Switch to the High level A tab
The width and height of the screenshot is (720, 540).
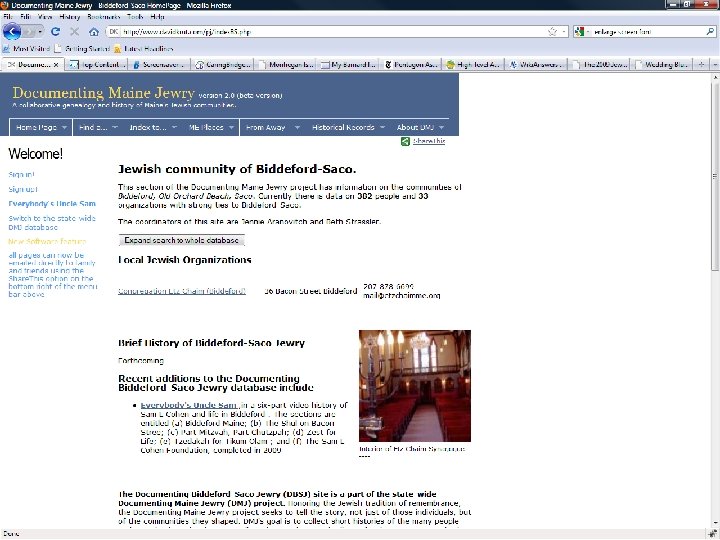474,65
